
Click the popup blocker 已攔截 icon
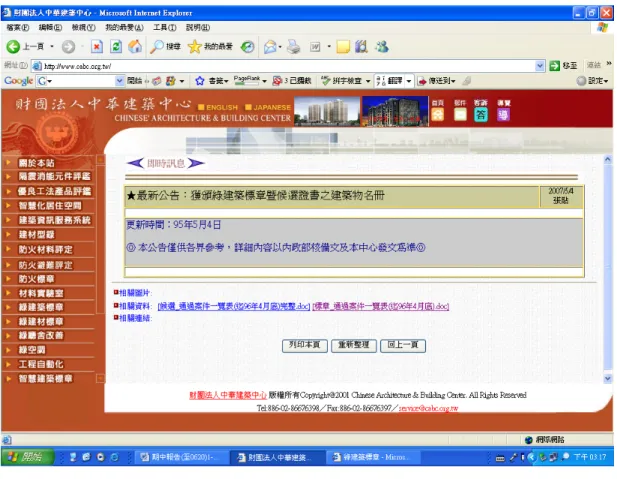(x=292, y=81)
